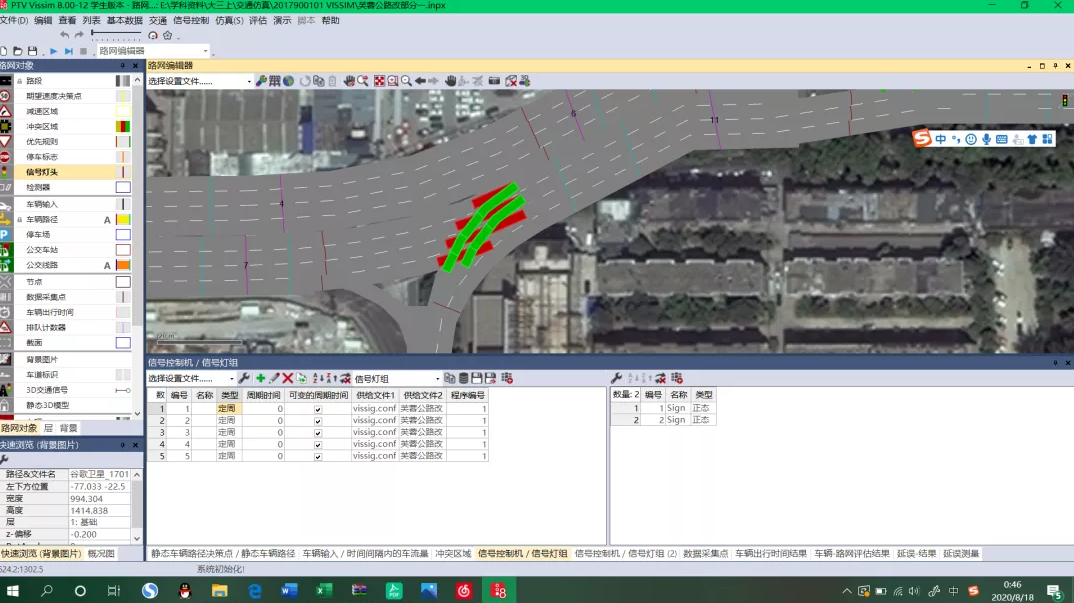Toggle 可变的周期时间 checkbox in row 3
The image size is (1074, 603).
[318, 433]
